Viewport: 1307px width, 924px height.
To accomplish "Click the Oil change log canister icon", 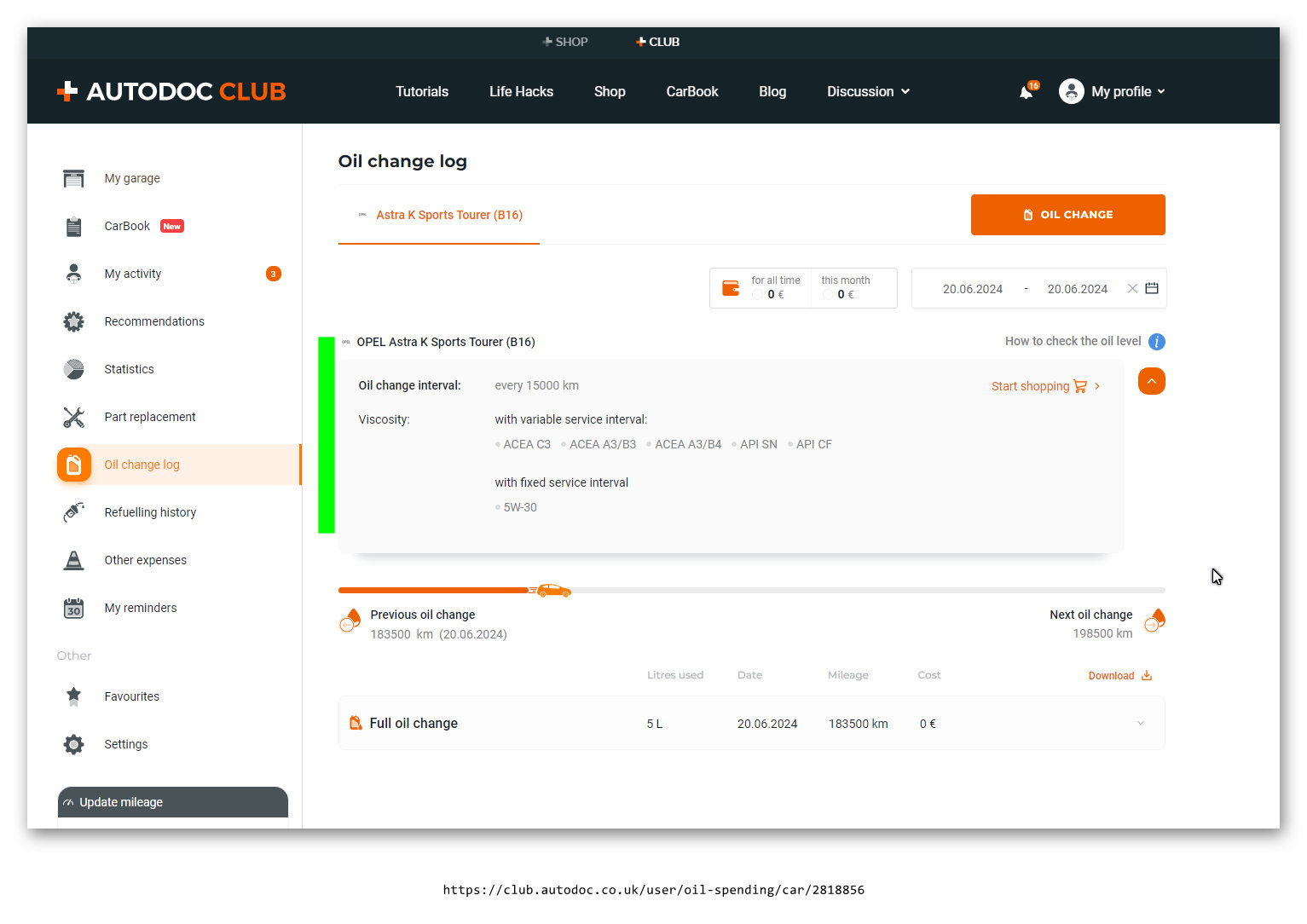I will [x=74, y=465].
